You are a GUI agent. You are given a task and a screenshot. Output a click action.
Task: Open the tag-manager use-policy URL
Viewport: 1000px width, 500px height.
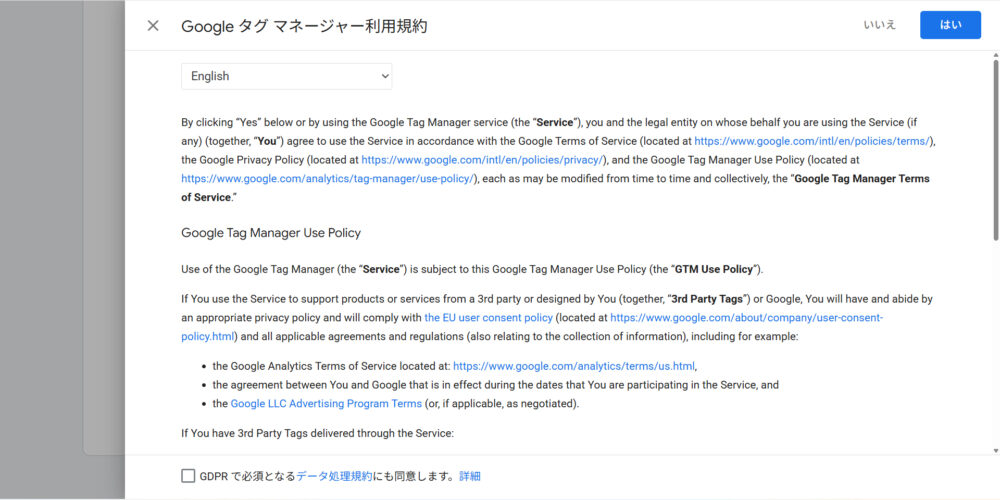tap(329, 179)
